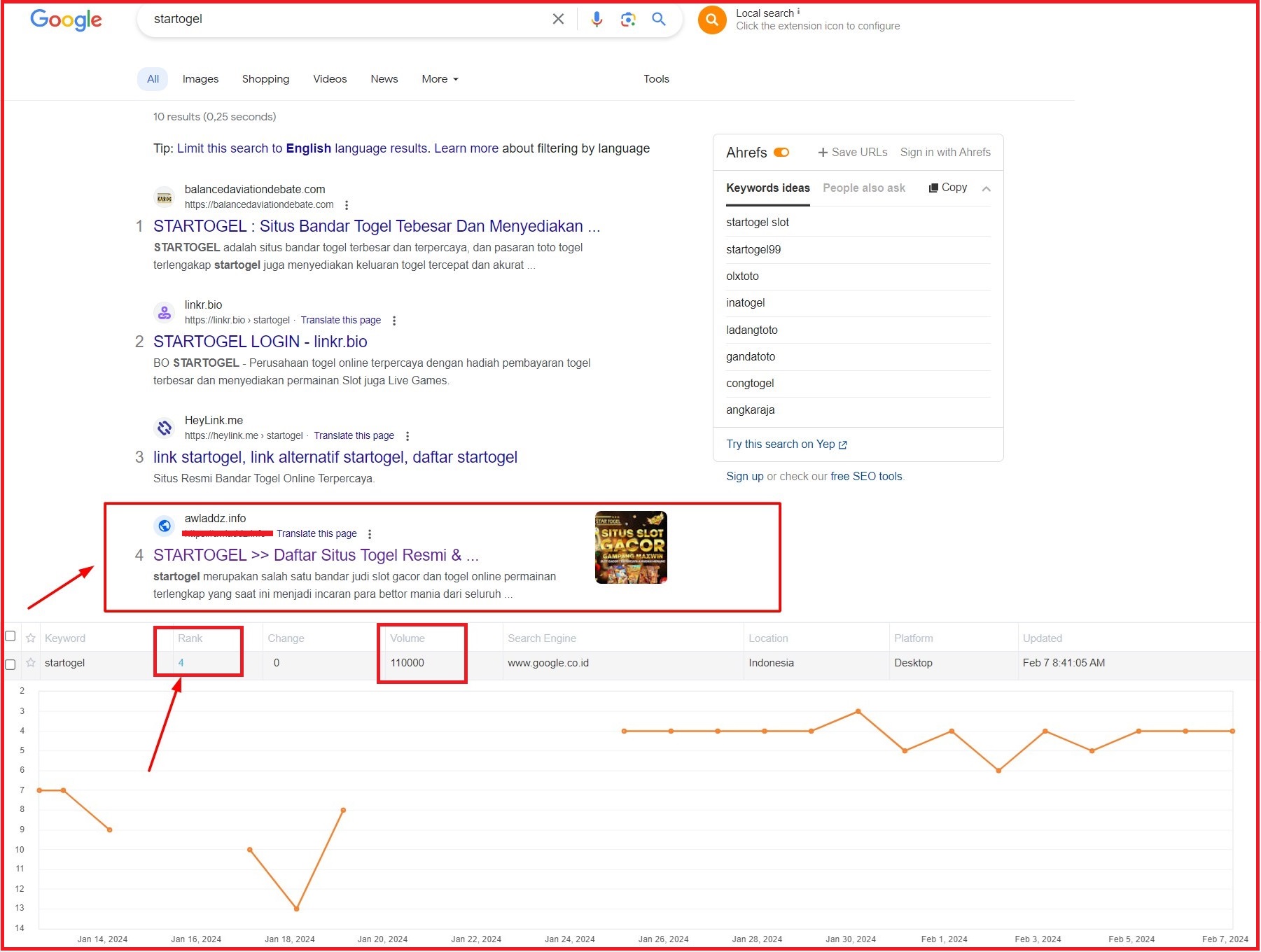Open the People also ask tab
Viewport: 1261px width, 952px height.
click(864, 188)
